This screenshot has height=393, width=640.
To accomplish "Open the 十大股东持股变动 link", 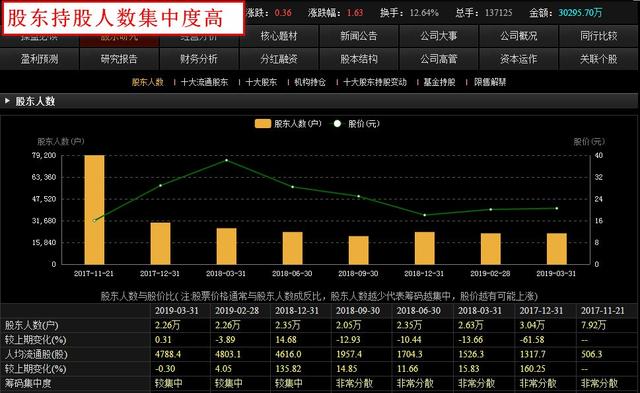I will coord(375,82).
